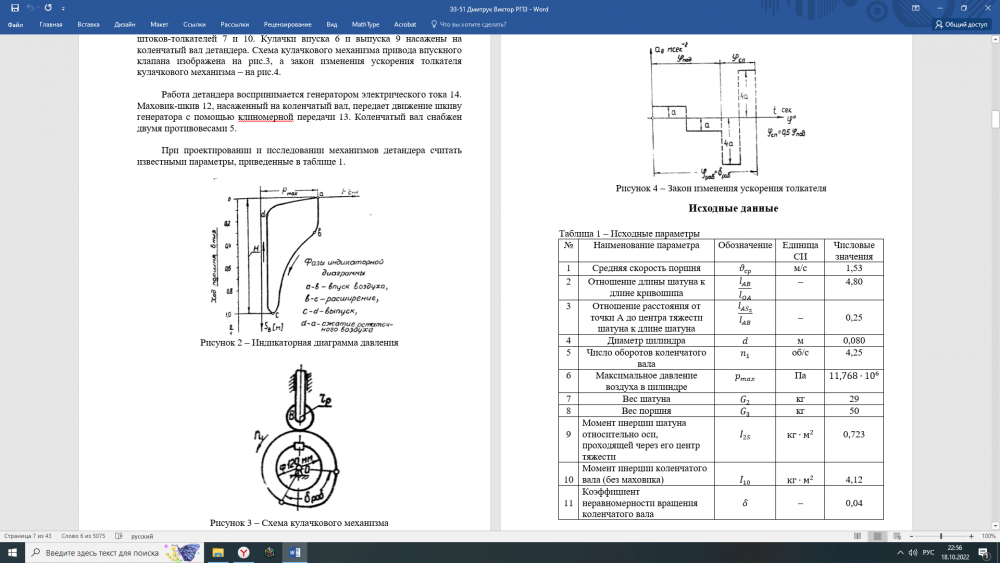1000x563 pixels.
Task: Click the caption 'Таблица 1 – Исходные параметры'
Action: click(x=629, y=233)
